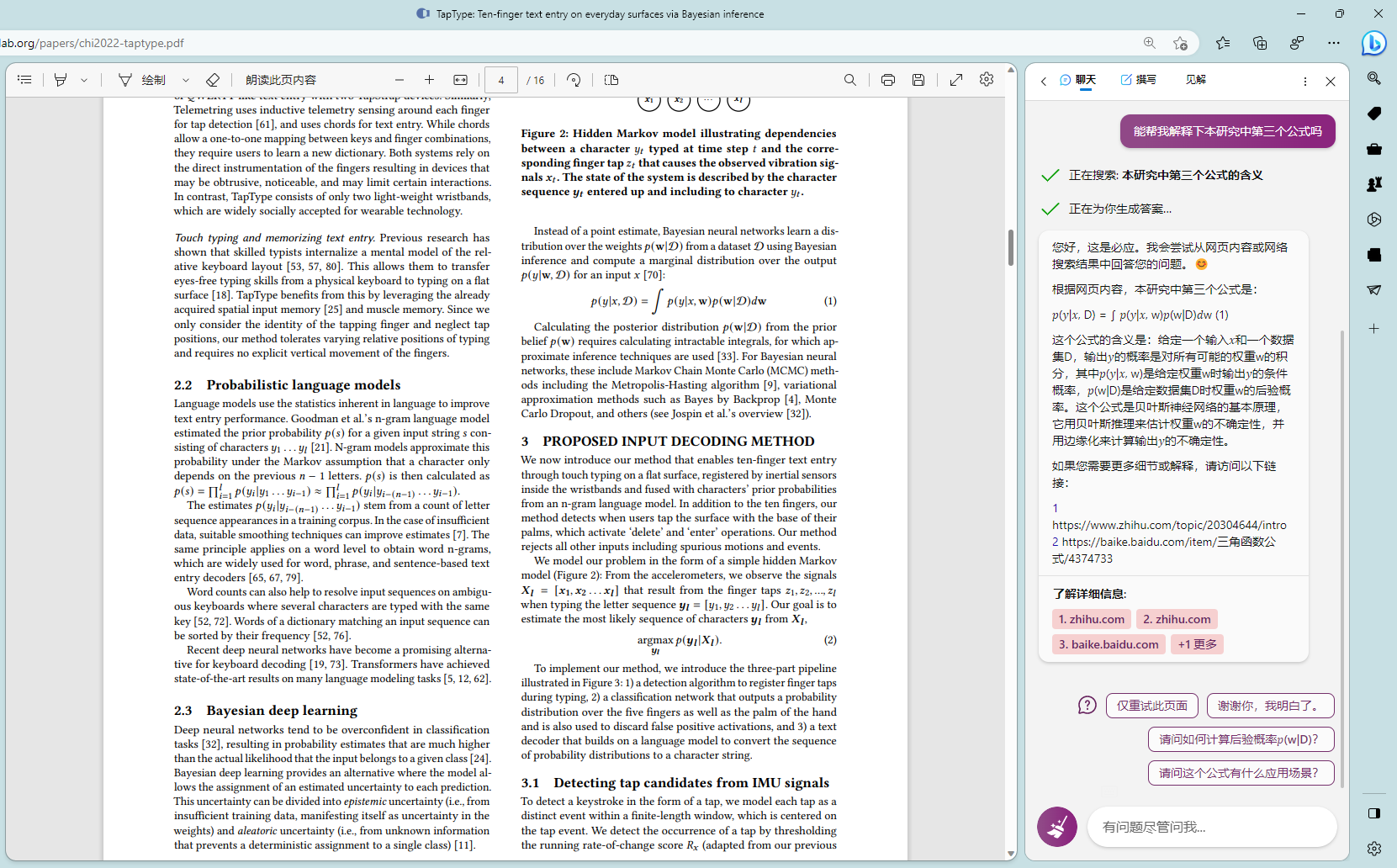Save the PDF with the floppy disk icon
Image resolution: width=1397 pixels, height=868 pixels.
[918, 80]
